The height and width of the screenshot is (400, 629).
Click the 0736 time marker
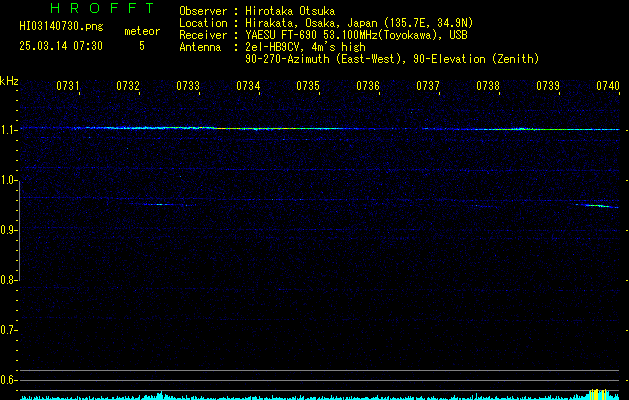pyautogui.click(x=368, y=86)
